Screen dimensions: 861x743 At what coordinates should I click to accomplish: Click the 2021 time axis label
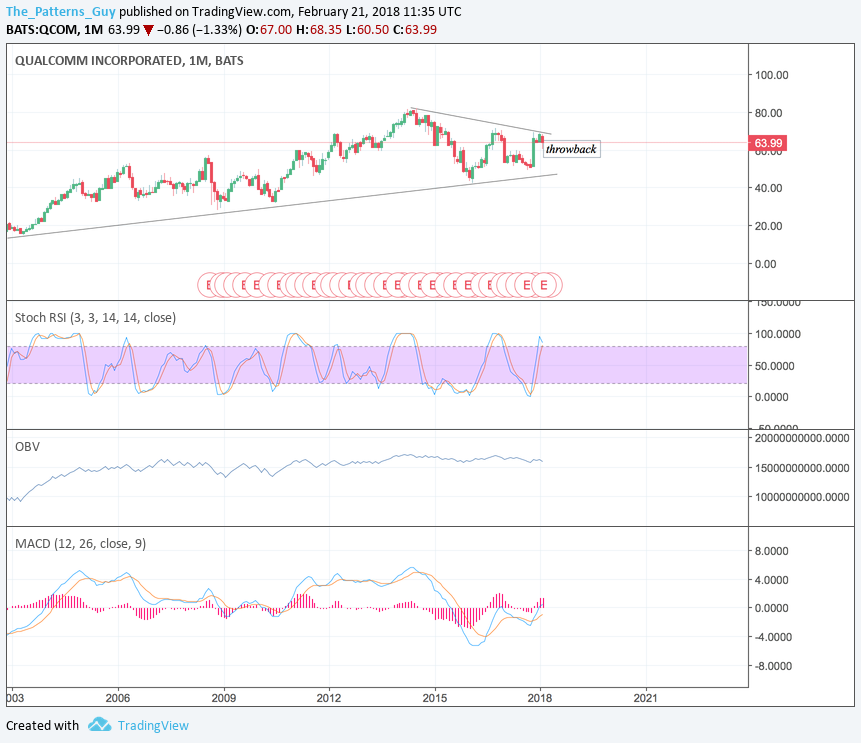645,698
